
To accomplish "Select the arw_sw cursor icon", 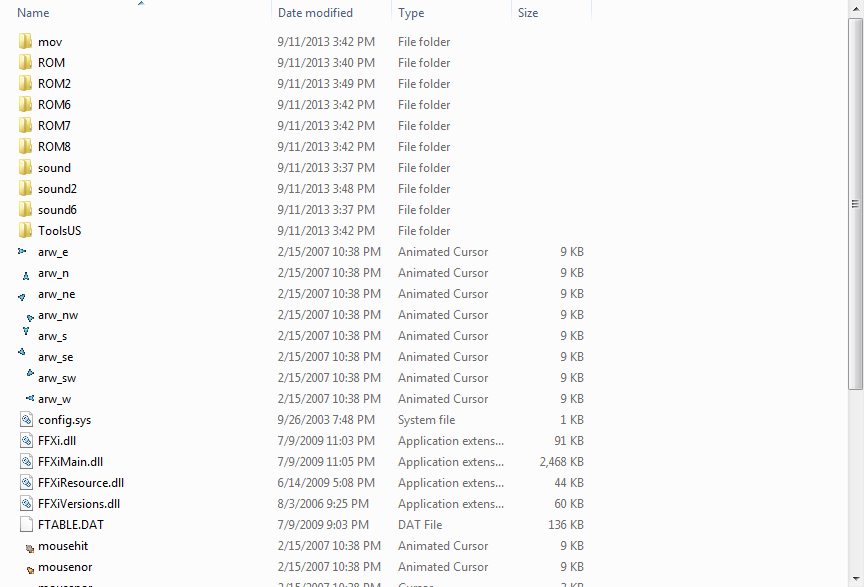I will coord(29,375).
